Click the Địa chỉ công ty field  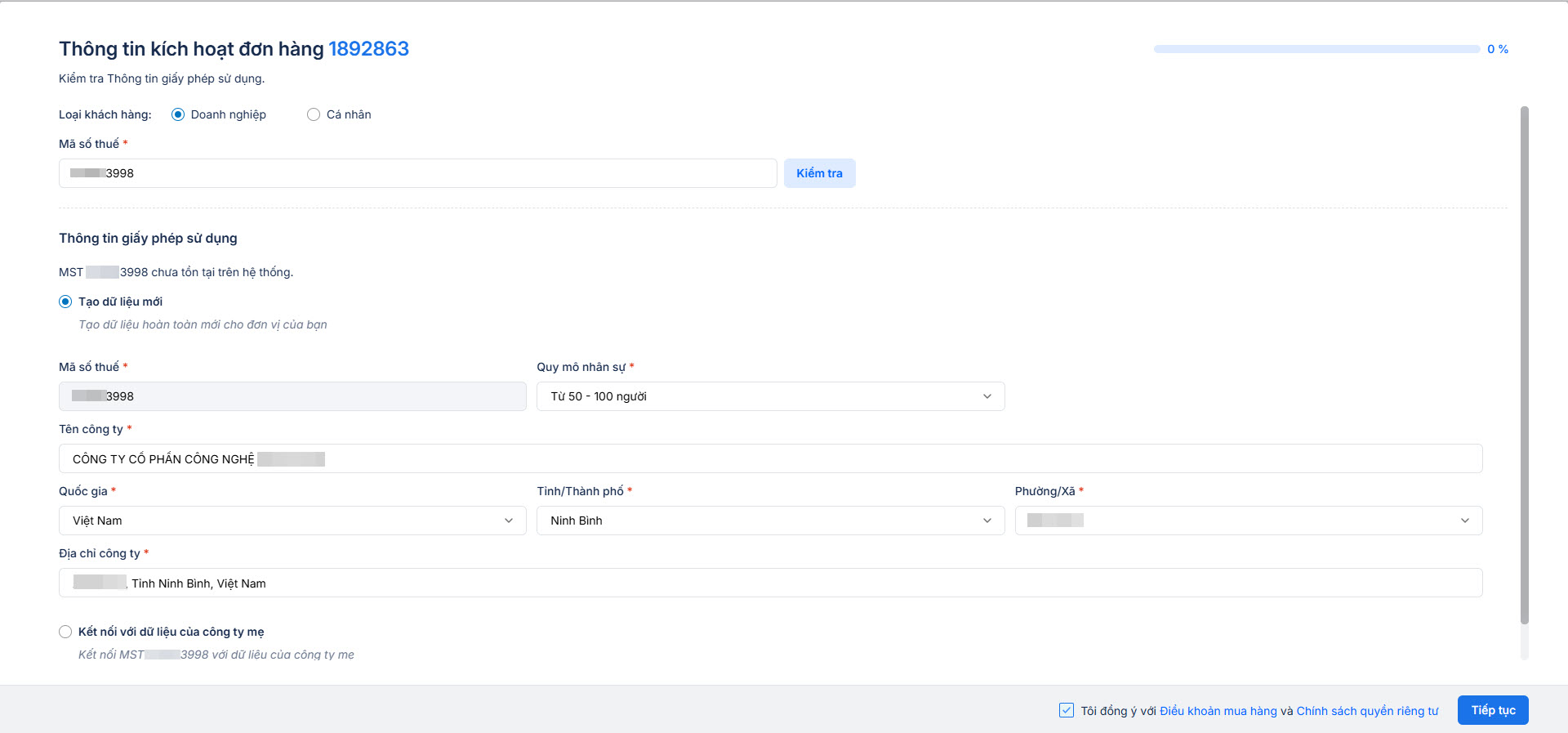[770, 583]
